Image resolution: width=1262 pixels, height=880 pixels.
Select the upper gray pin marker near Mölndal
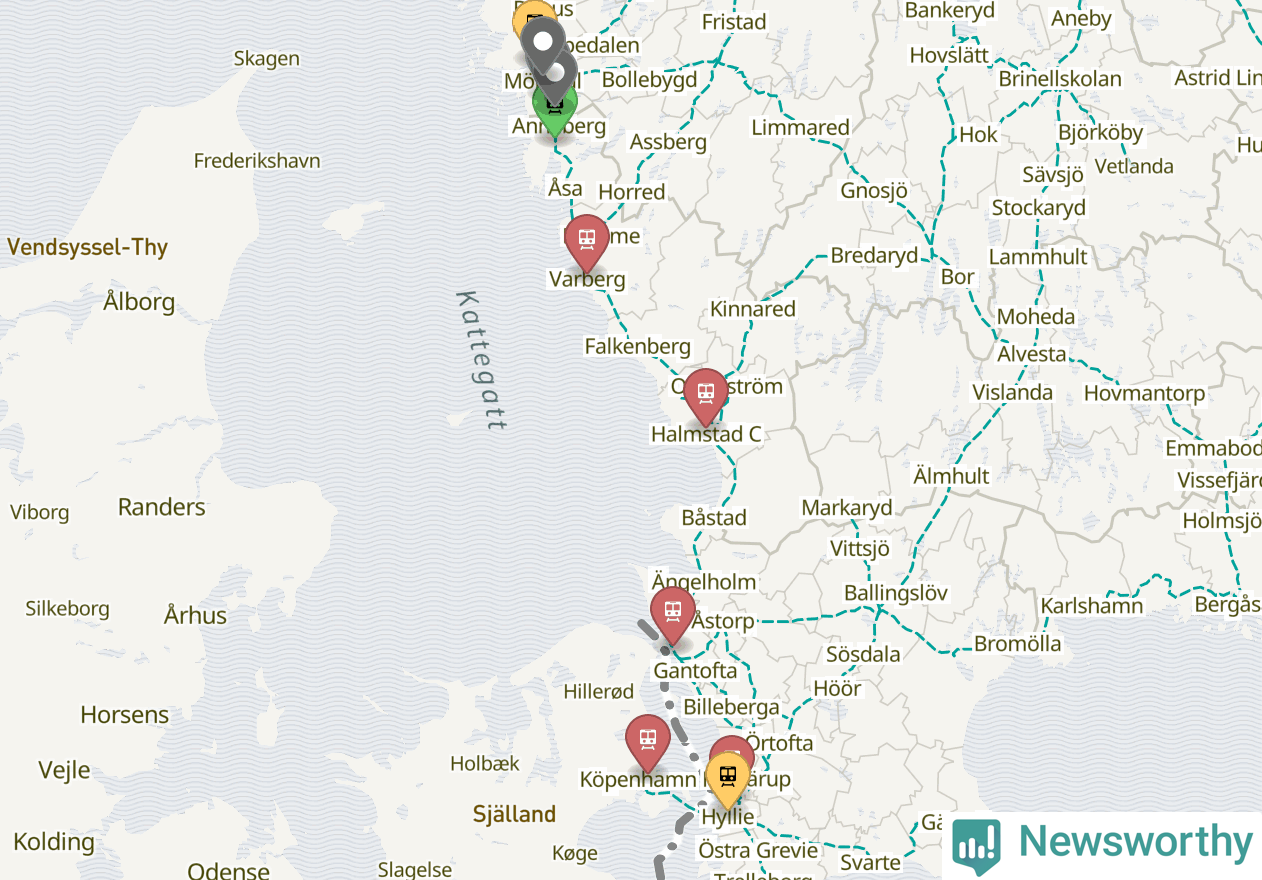[542, 42]
